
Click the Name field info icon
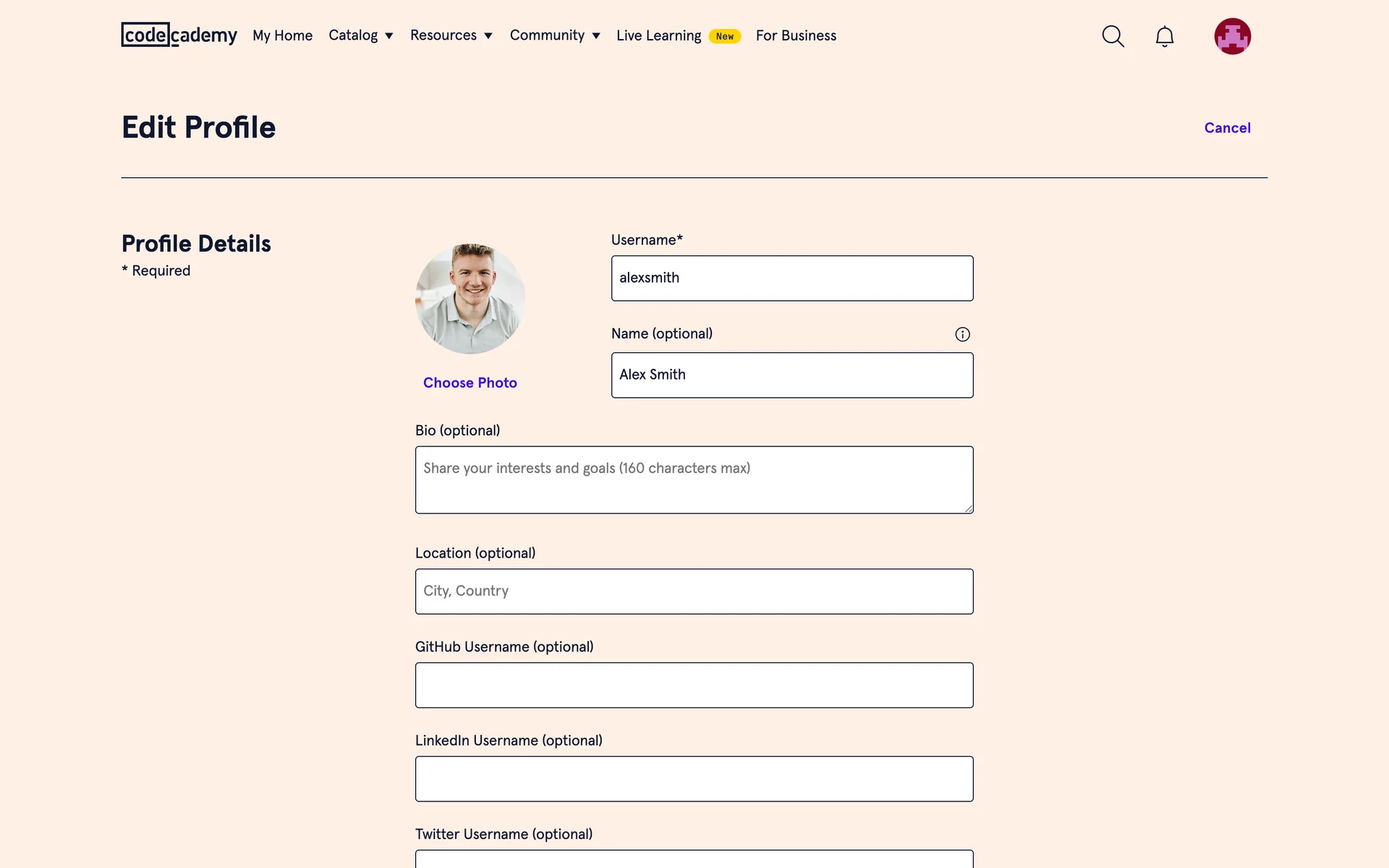tap(962, 334)
